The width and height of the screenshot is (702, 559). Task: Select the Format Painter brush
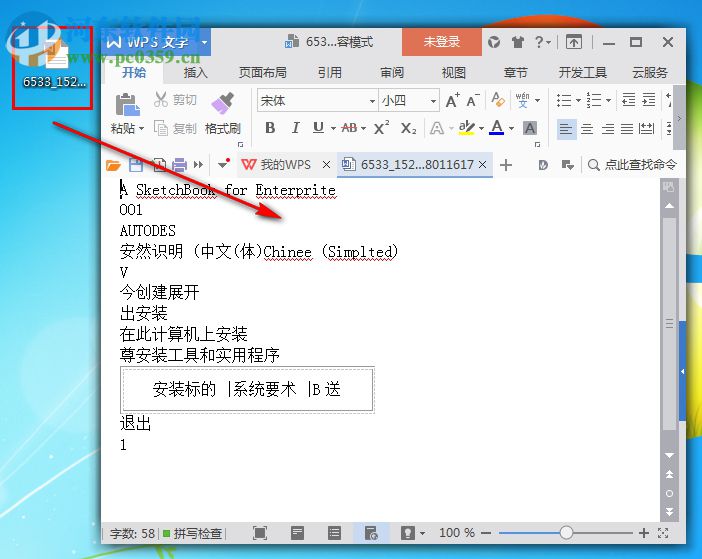point(223,104)
